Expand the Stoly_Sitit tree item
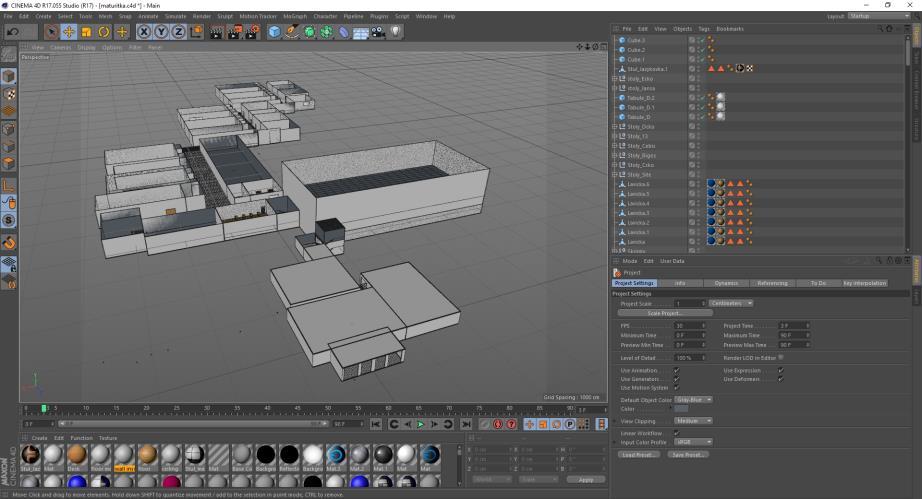The image size is (922, 499). pyautogui.click(x=615, y=175)
